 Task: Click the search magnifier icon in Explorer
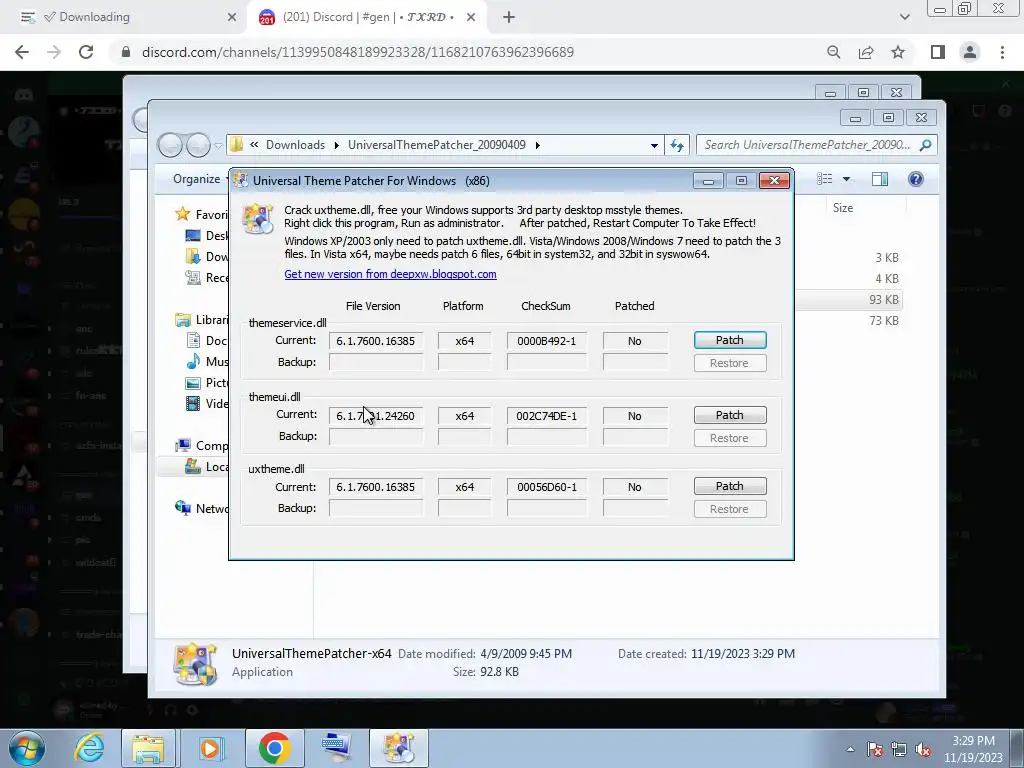tap(925, 145)
